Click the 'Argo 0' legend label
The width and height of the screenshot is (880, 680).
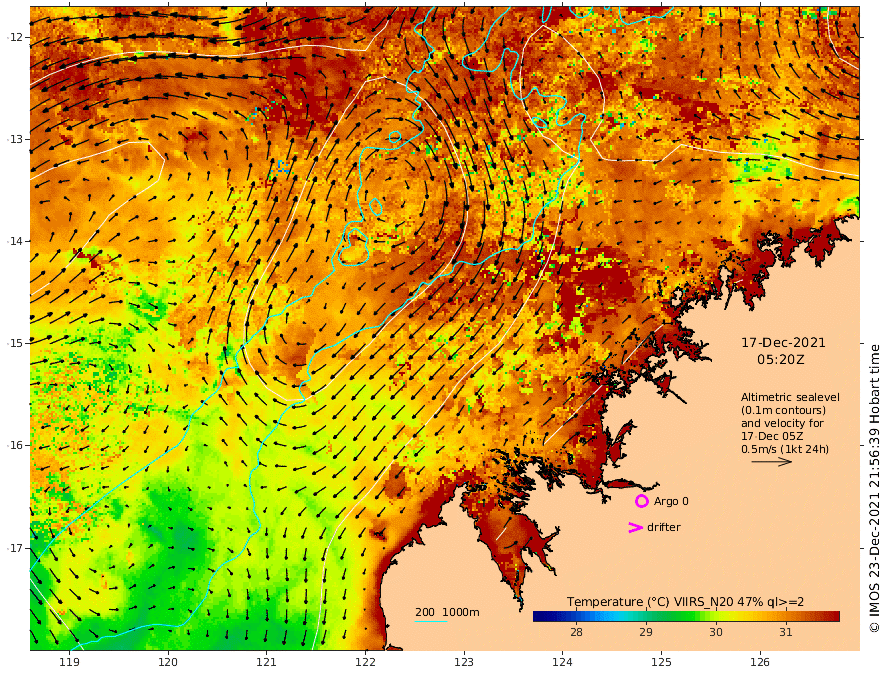click(x=671, y=501)
